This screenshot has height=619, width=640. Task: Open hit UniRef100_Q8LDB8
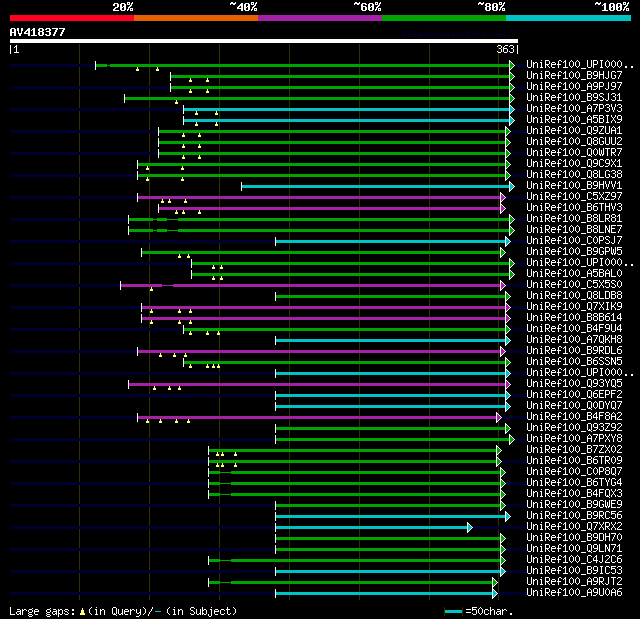click(574, 296)
